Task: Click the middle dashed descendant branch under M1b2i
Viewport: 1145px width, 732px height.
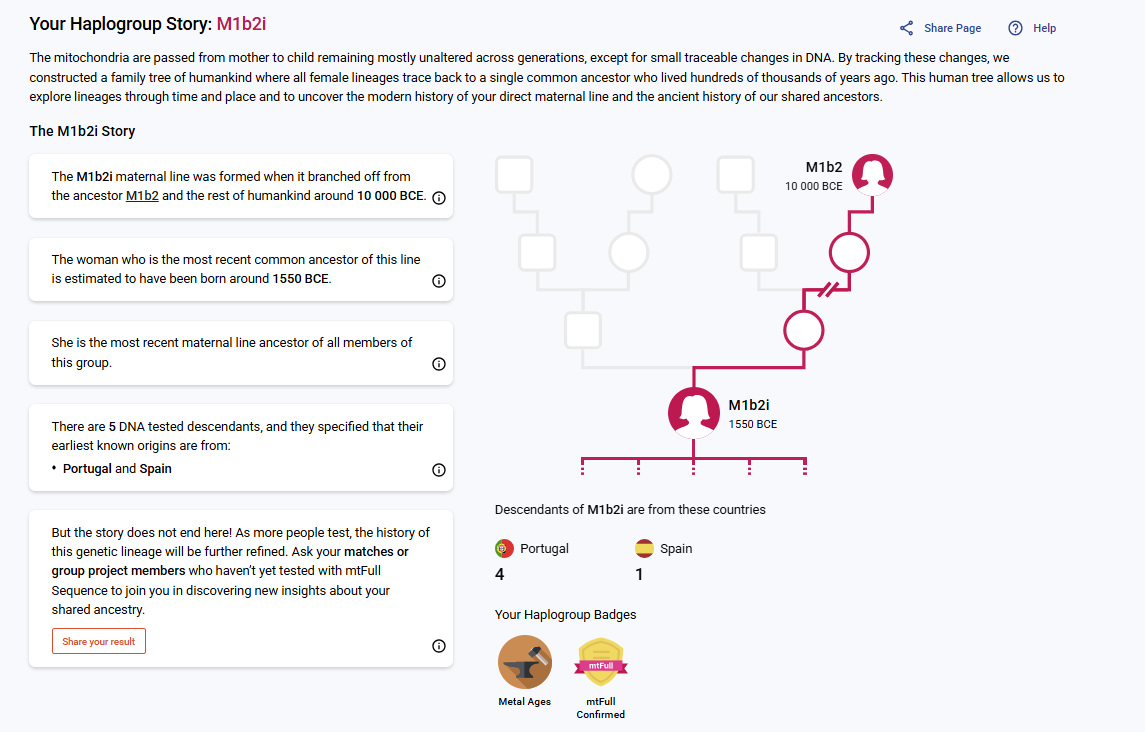Action: [694, 467]
